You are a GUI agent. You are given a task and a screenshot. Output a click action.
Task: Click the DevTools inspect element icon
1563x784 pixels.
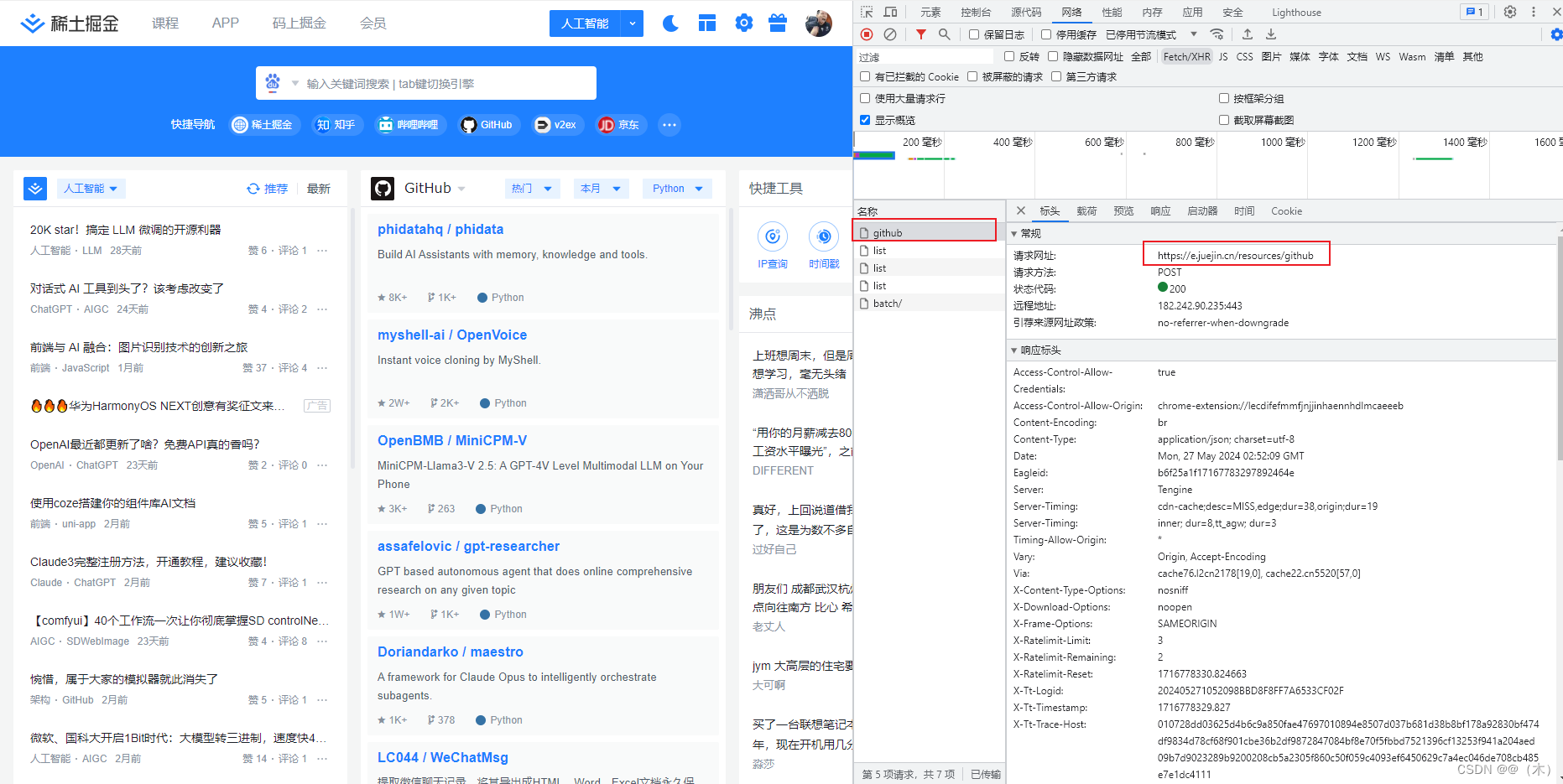coord(867,12)
